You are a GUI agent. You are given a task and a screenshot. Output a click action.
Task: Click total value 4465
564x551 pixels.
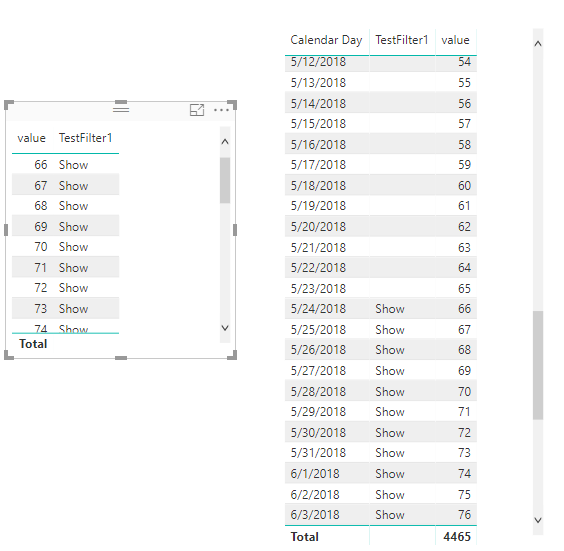click(x=457, y=537)
